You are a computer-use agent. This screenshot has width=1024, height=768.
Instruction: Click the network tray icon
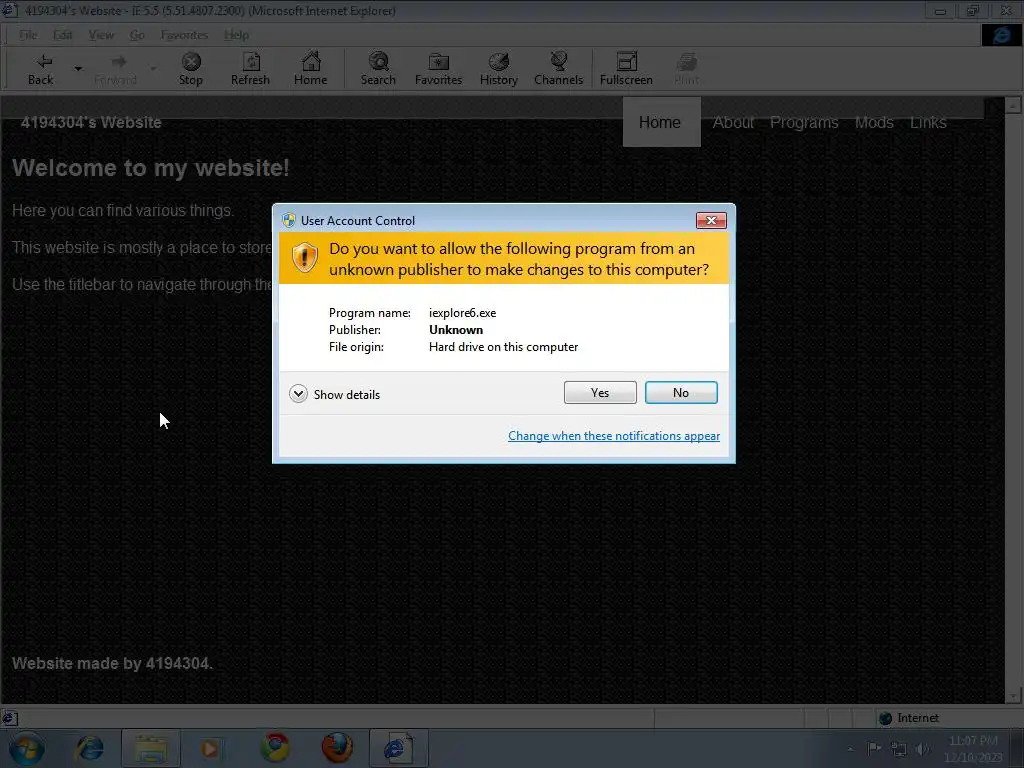click(899, 749)
